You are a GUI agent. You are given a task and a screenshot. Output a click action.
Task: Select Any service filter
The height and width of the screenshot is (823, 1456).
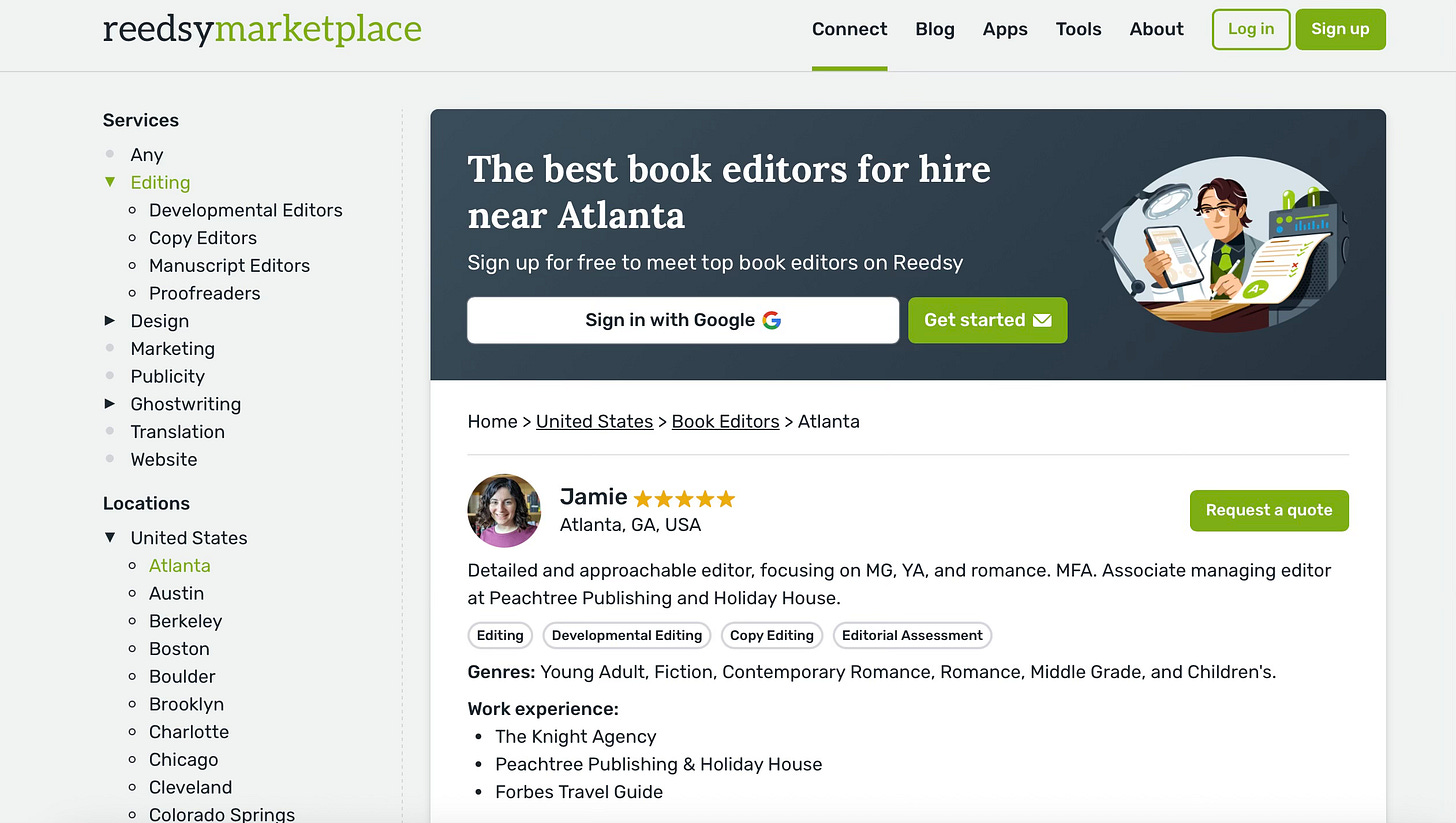(146, 155)
